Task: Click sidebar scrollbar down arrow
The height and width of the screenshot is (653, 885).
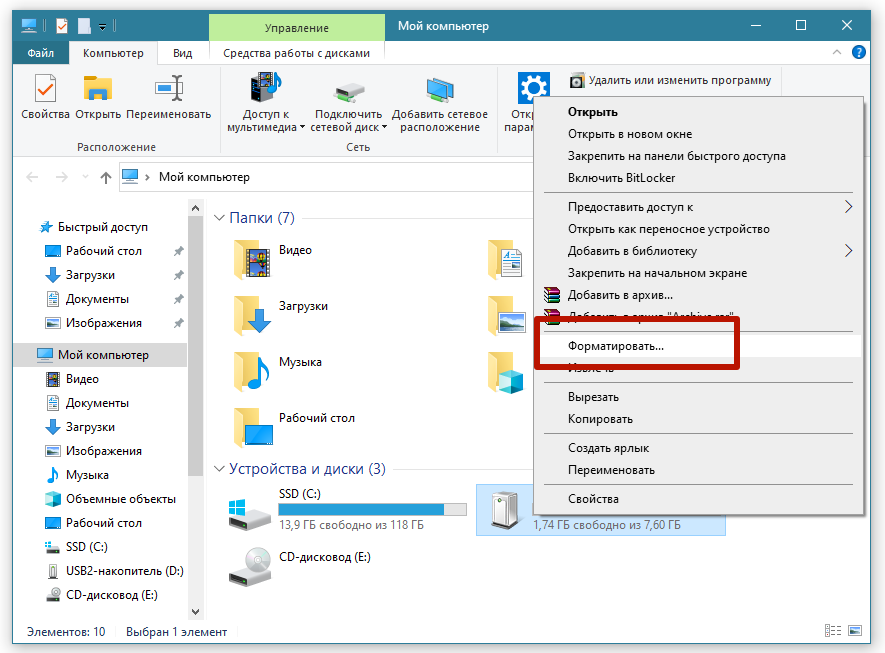Action: click(x=195, y=612)
